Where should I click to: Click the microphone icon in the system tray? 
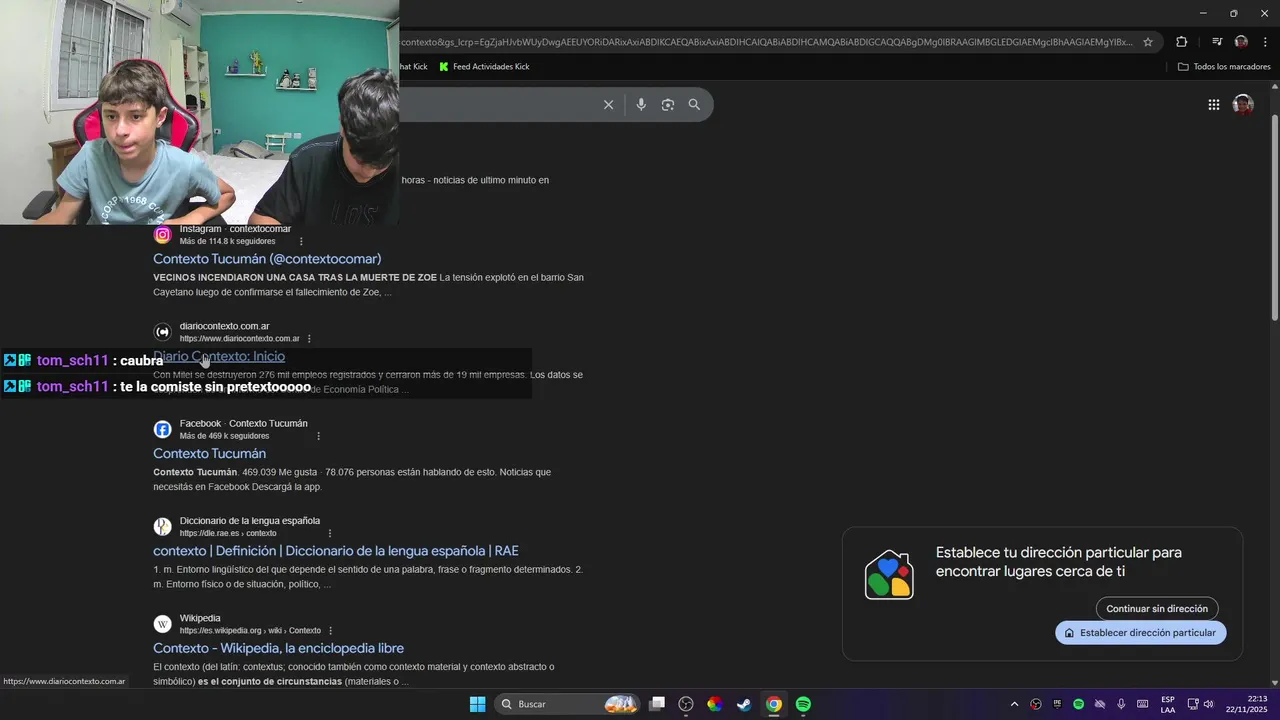click(x=1121, y=704)
